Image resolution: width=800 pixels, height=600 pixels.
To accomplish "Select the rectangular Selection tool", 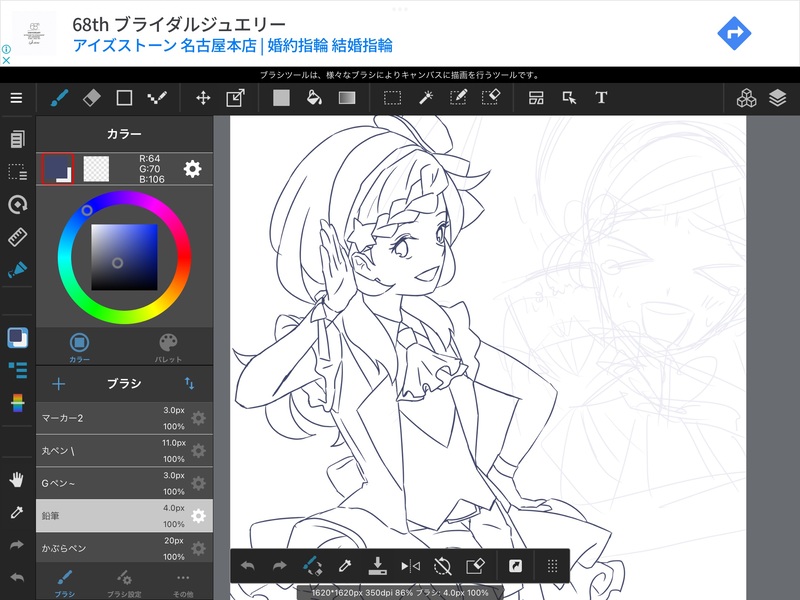I will coord(392,97).
